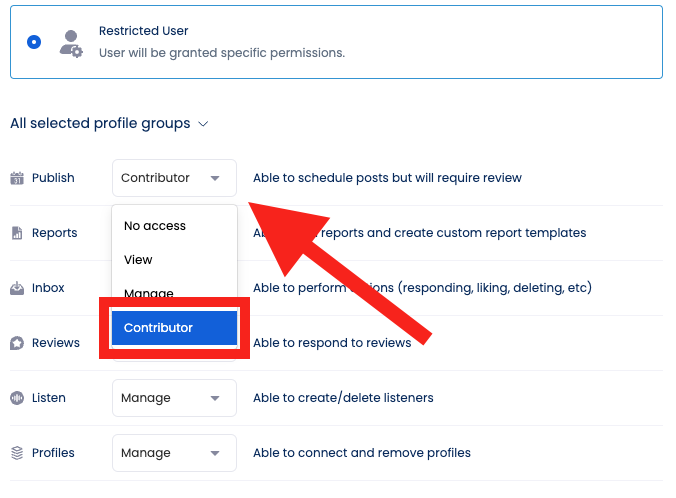
Task: Click the Reviews star bubble icon
Action: (17, 343)
